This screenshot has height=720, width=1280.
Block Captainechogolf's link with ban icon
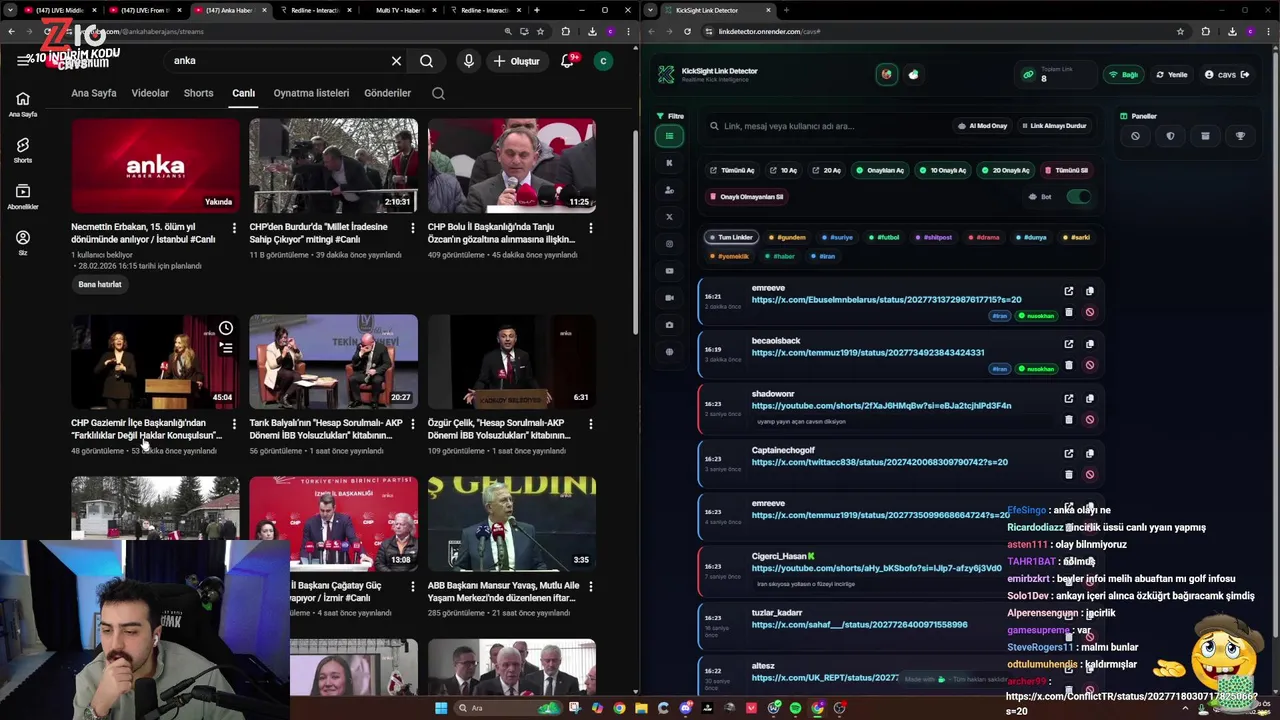point(1089,474)
